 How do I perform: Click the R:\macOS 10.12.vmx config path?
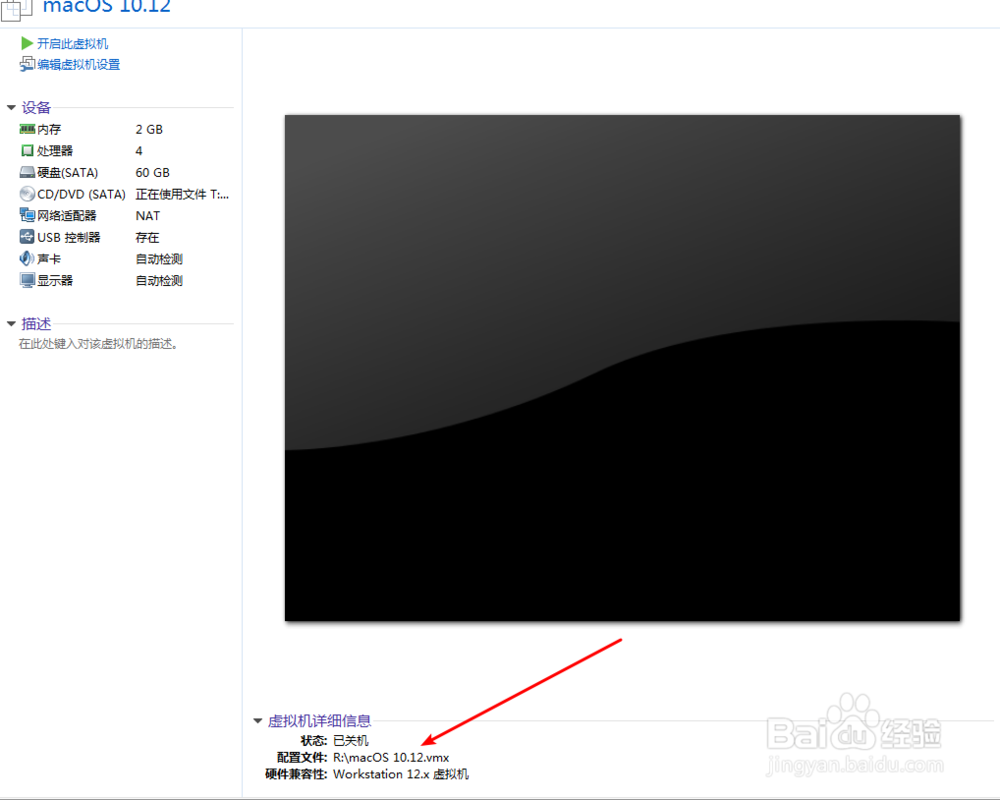(391, 757)
